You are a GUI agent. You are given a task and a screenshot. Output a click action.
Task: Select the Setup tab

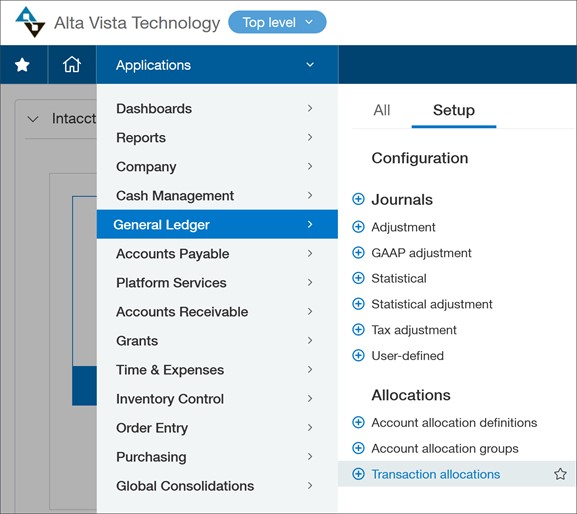454,110
